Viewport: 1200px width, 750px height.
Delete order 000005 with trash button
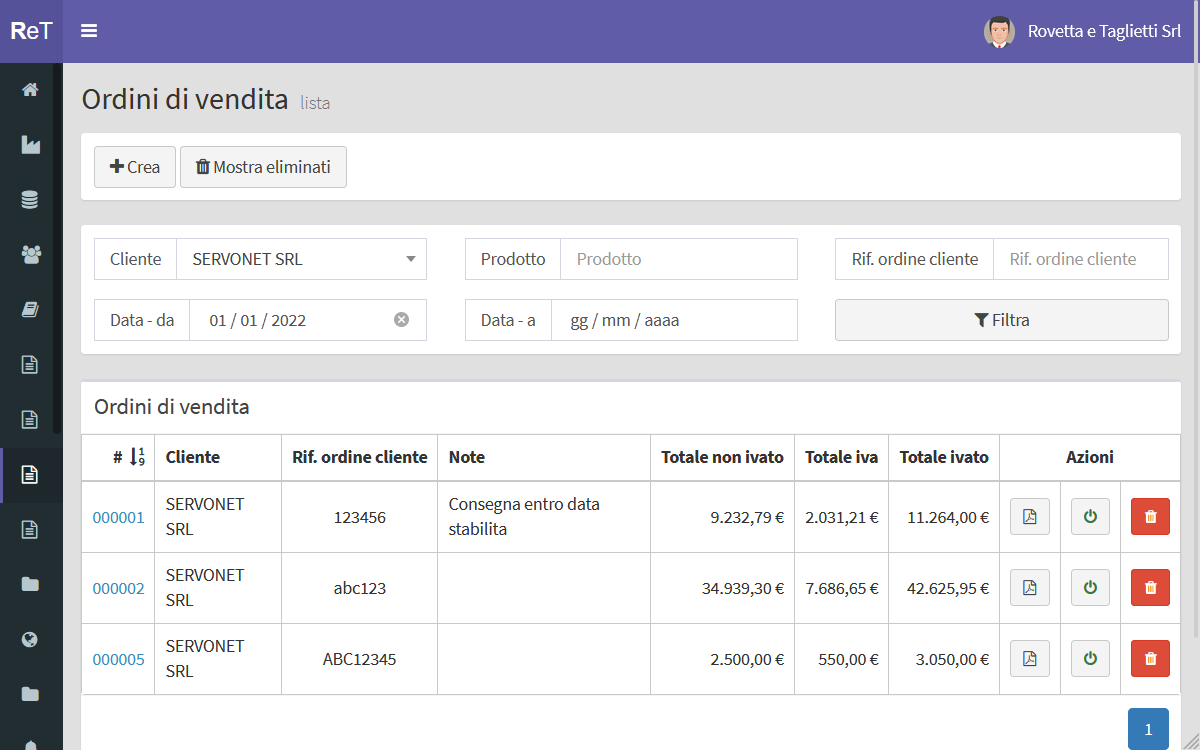click(x=1150, y=659)
